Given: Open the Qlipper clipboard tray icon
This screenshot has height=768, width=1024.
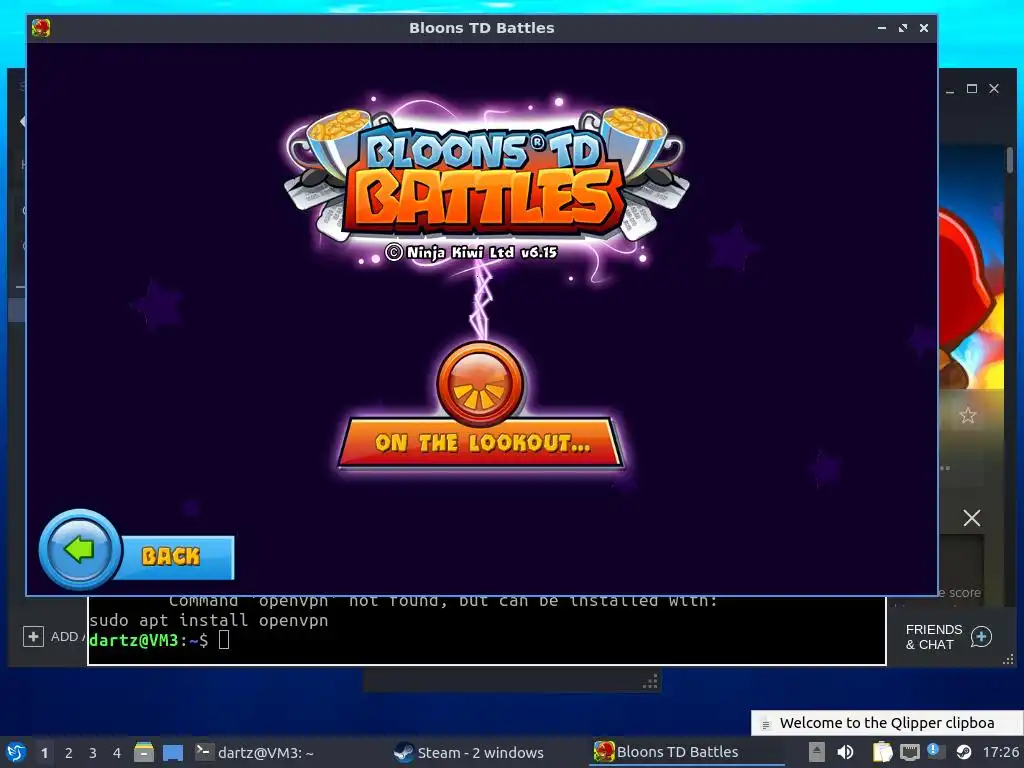Looking at the screenshot, I should click(x=882, y=752).
